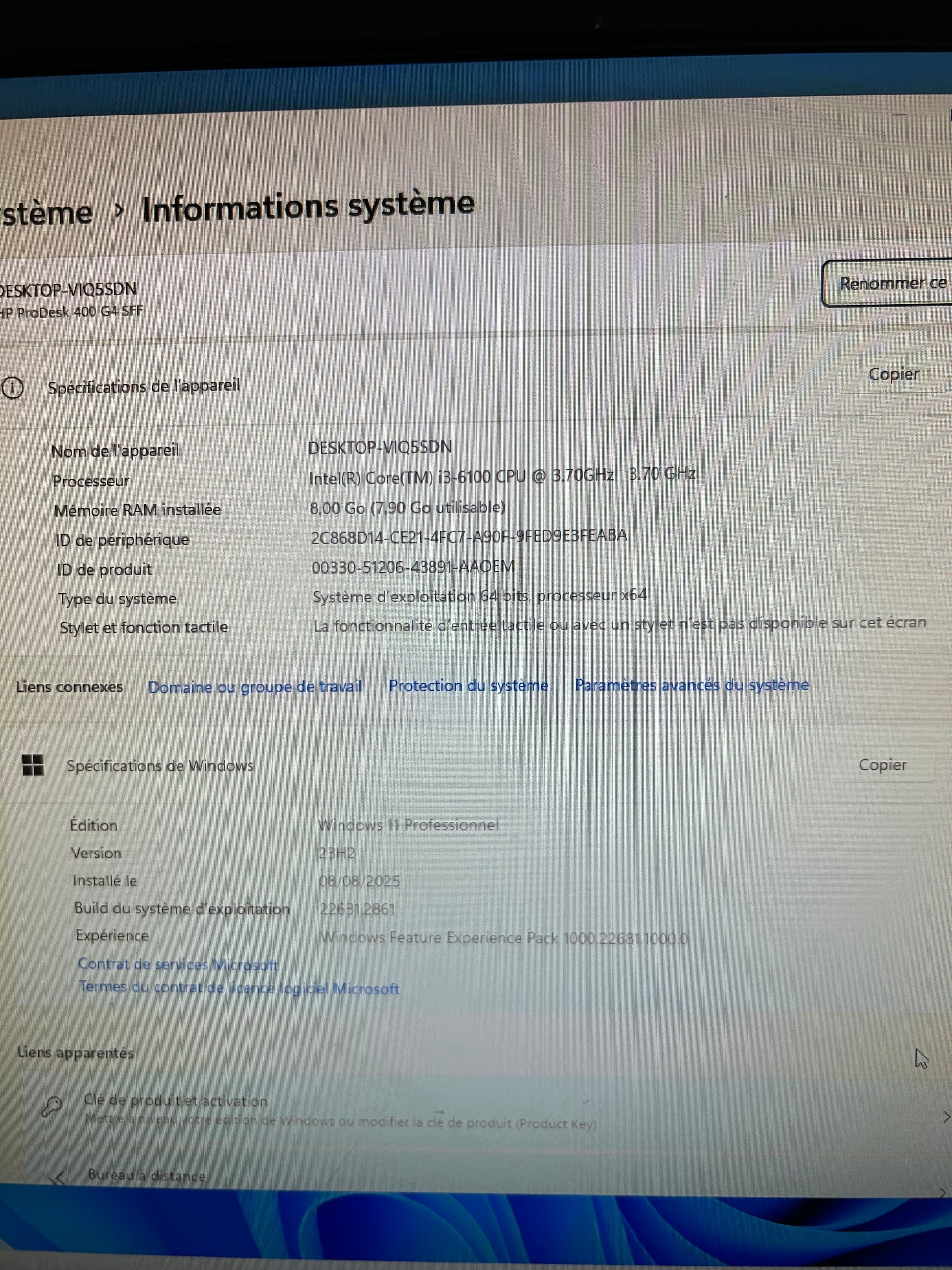Open the Protection du système link
The height and width of the screenshot is (1270, 952).
coord(468,686)
